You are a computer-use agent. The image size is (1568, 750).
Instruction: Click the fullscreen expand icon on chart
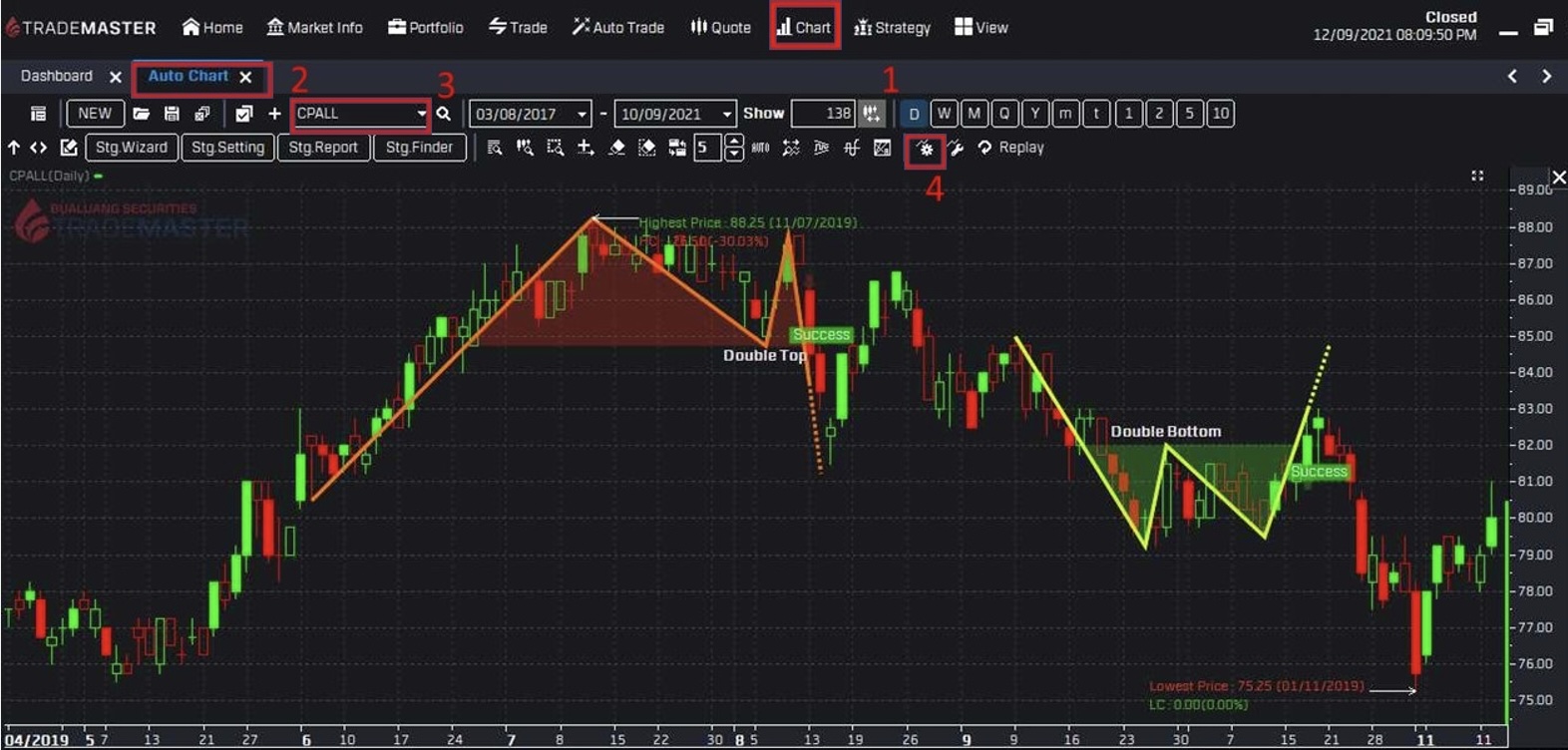(1477, 176)
